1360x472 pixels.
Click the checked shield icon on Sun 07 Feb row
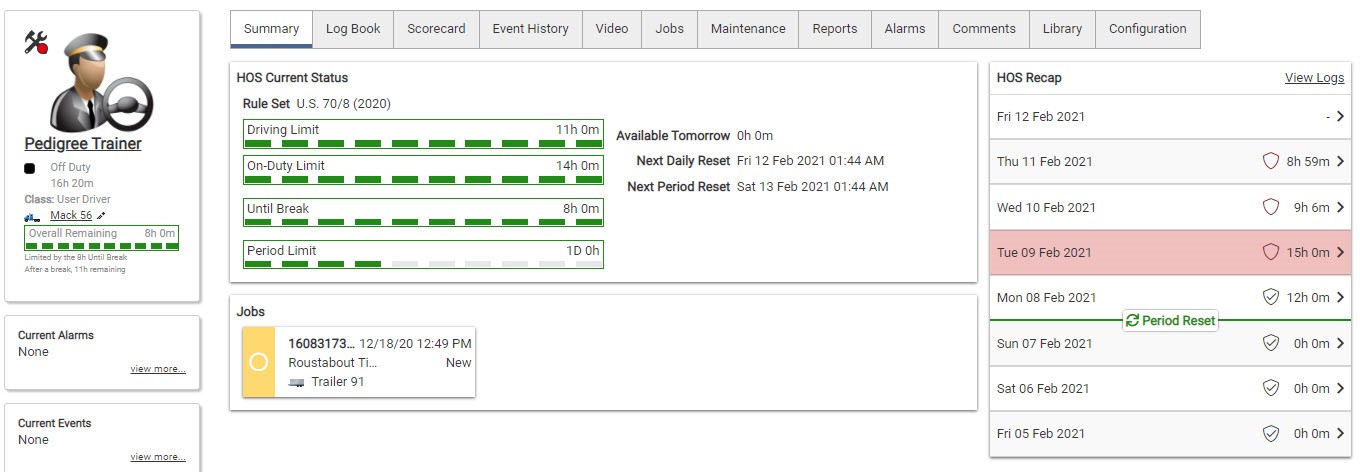coord(1271,343)
